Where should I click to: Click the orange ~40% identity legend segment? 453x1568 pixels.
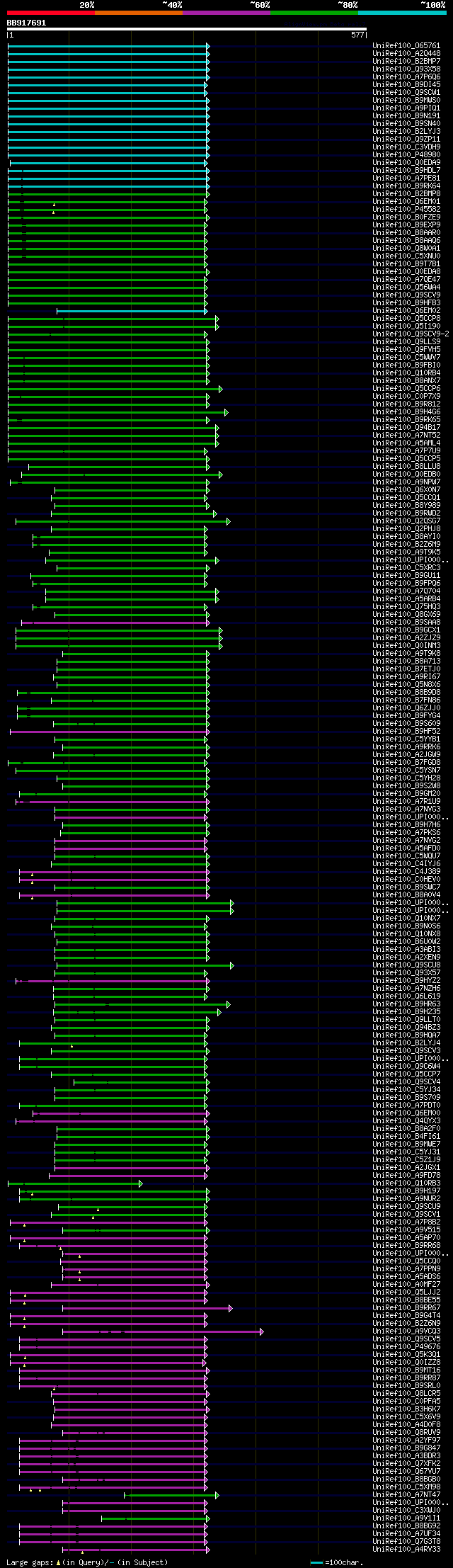[x=139, y=13]
